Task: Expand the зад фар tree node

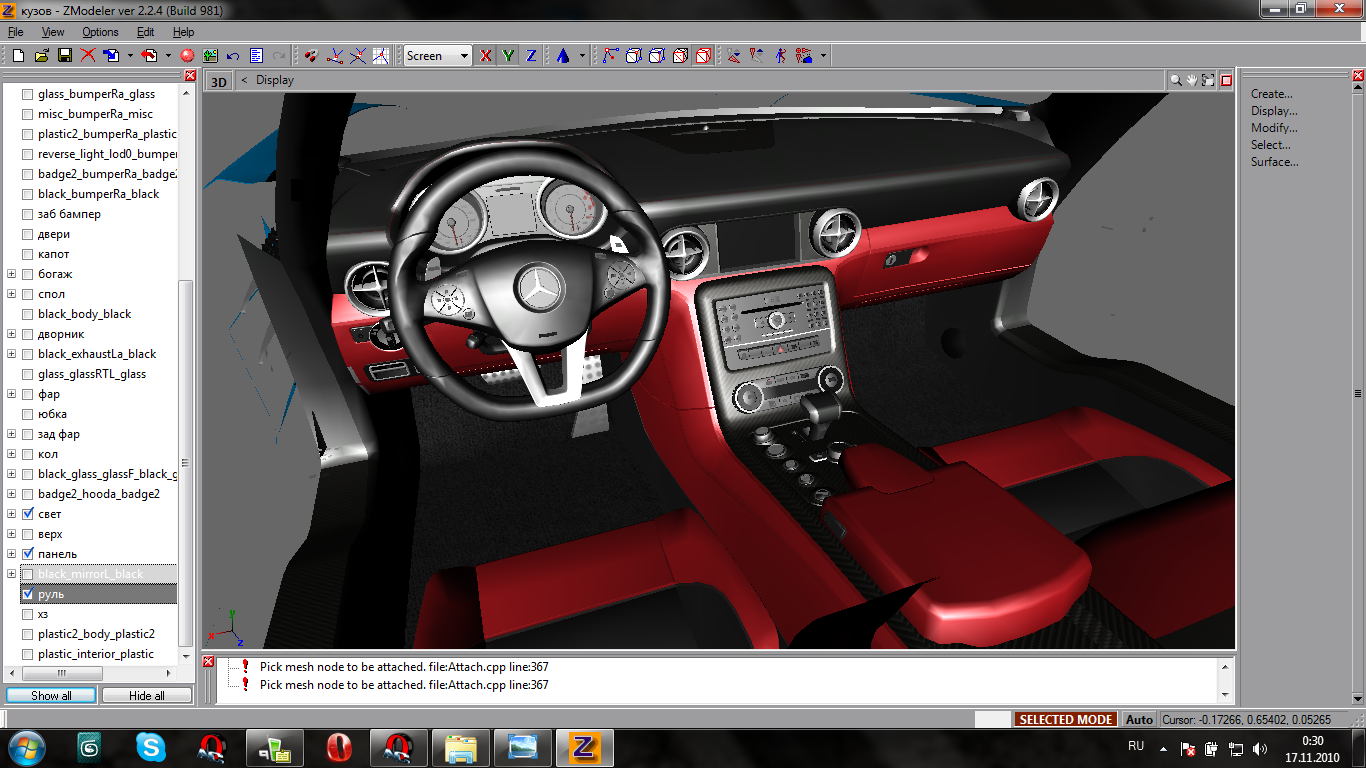Action: 12,434
